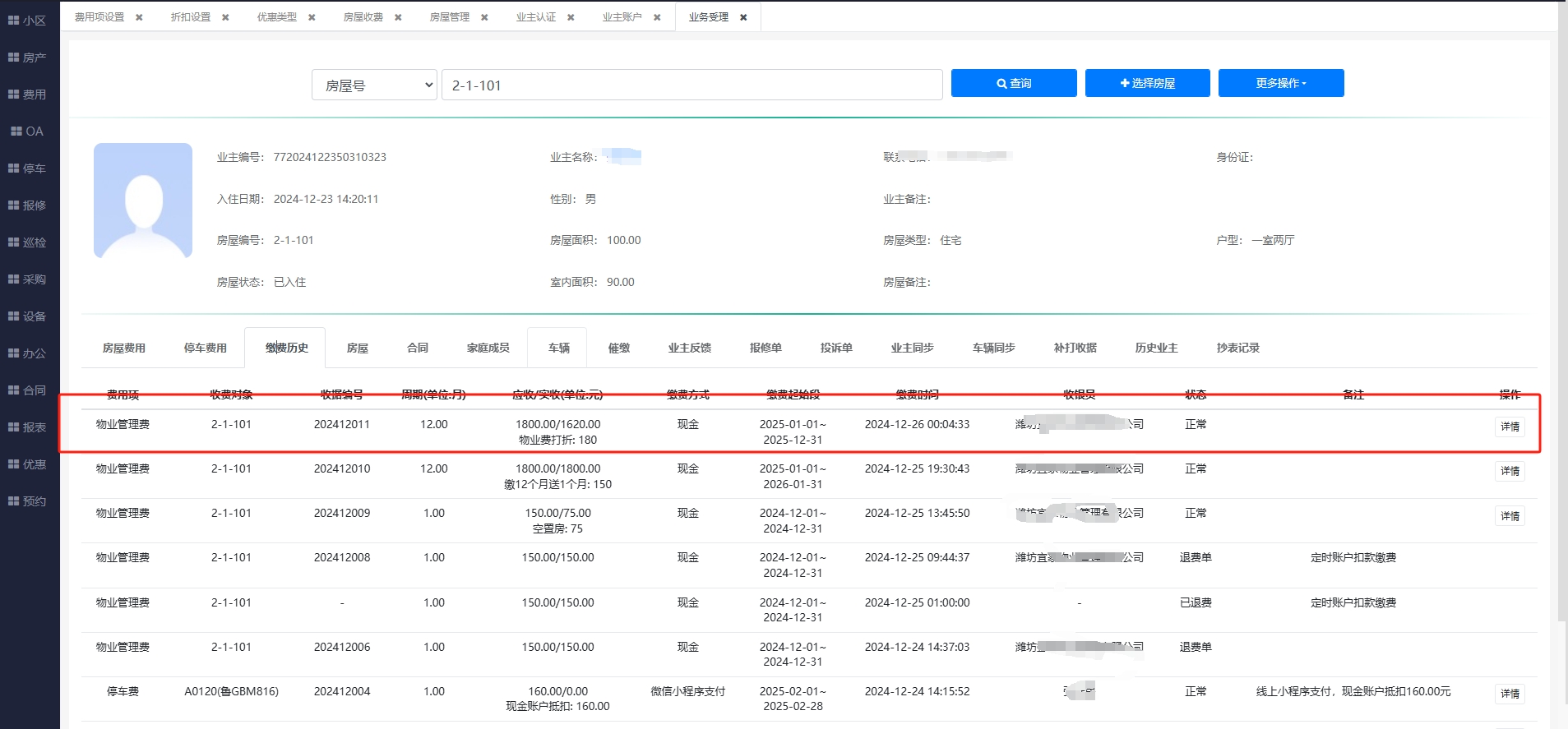The width and height of the screenshot is (1568, 729).
Task: Open 报表 in the sidebar
Action: 27,427
